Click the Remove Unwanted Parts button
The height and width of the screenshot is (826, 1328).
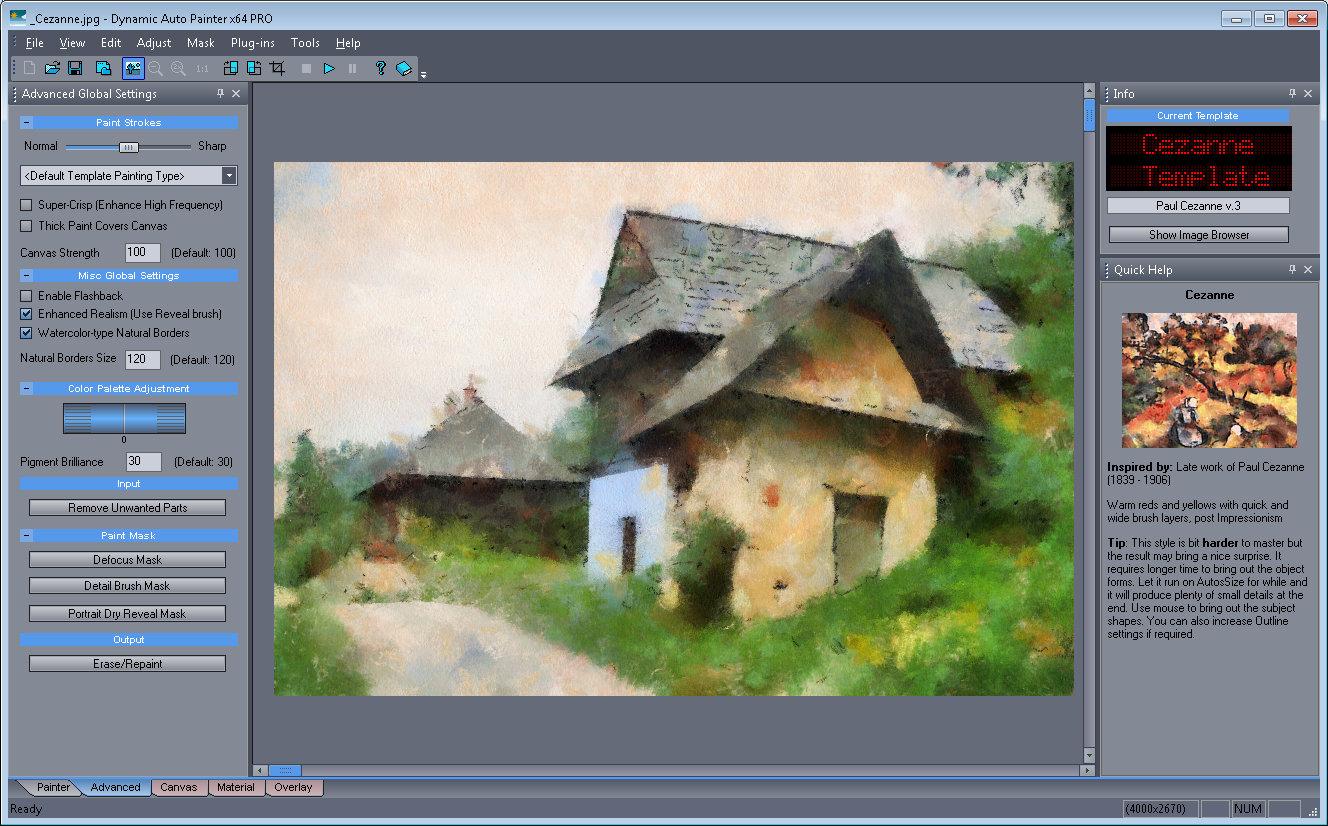point(128,508)
